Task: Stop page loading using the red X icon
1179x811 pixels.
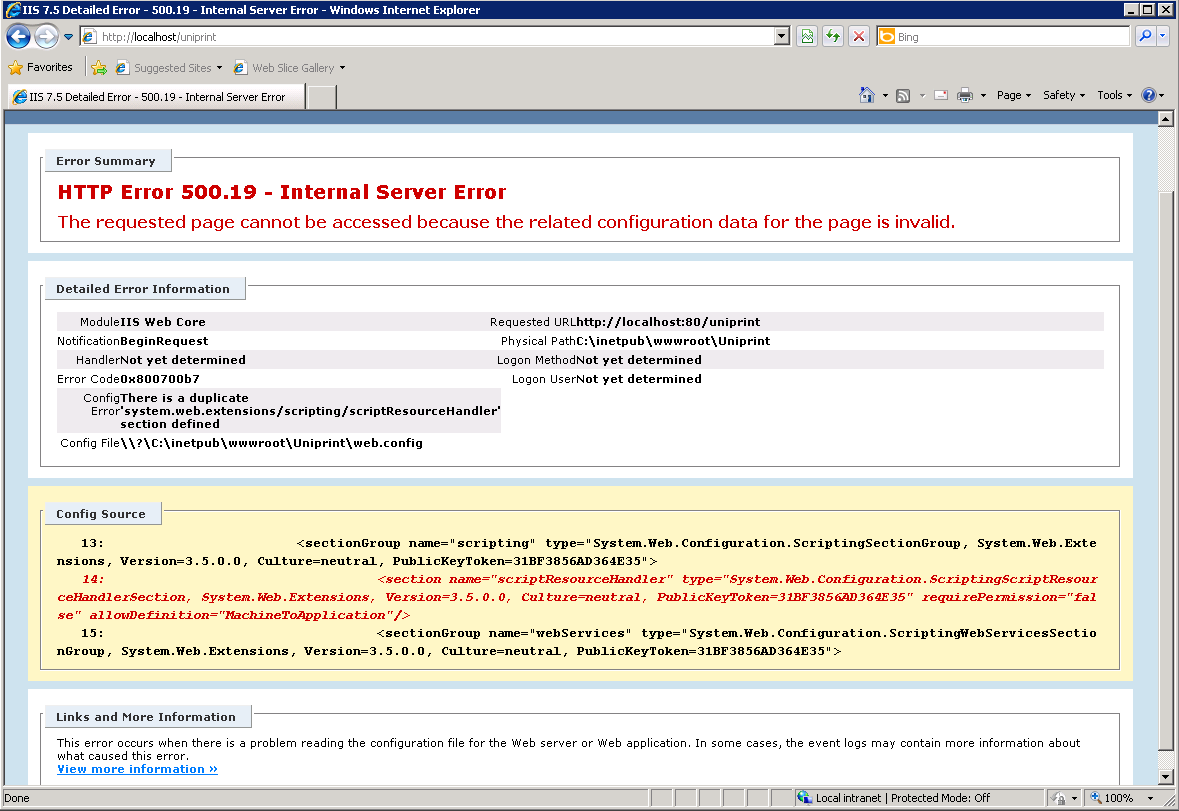Action: click(859, 36)
